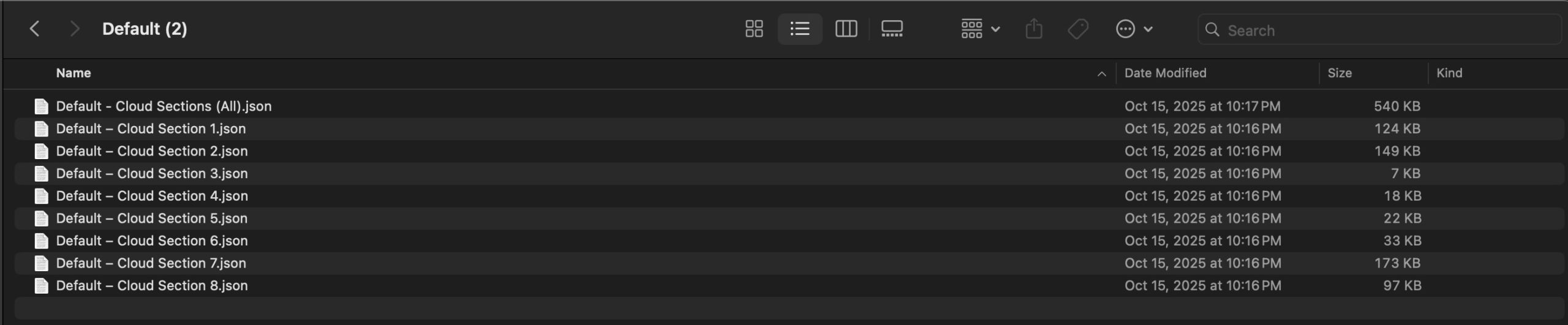Sort files by the Name column
Viewport: 1568px width, 325px height.
tap(73, 73)
